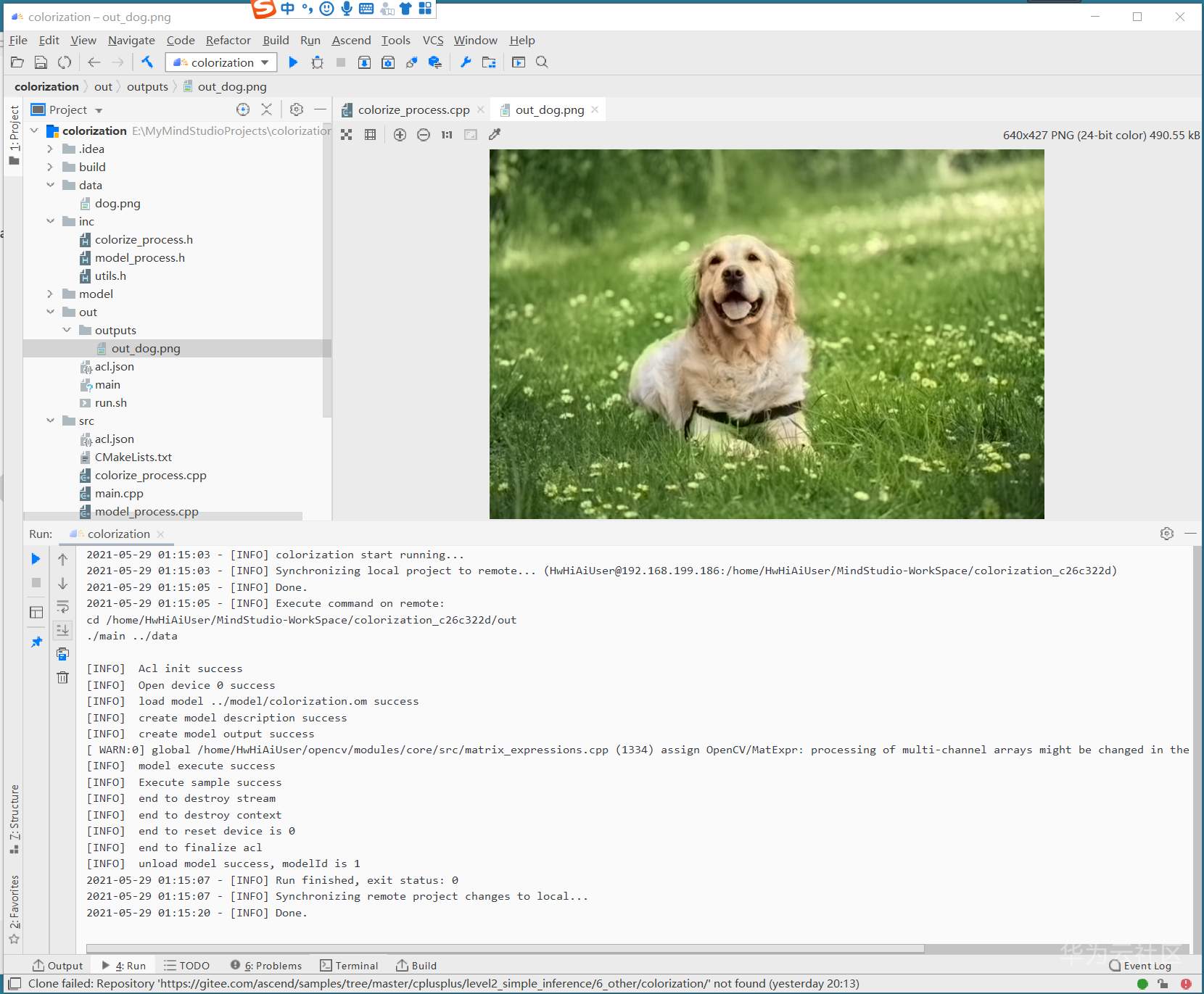
Task: Zoom in on the image
Action: click(x=400, y=135)
